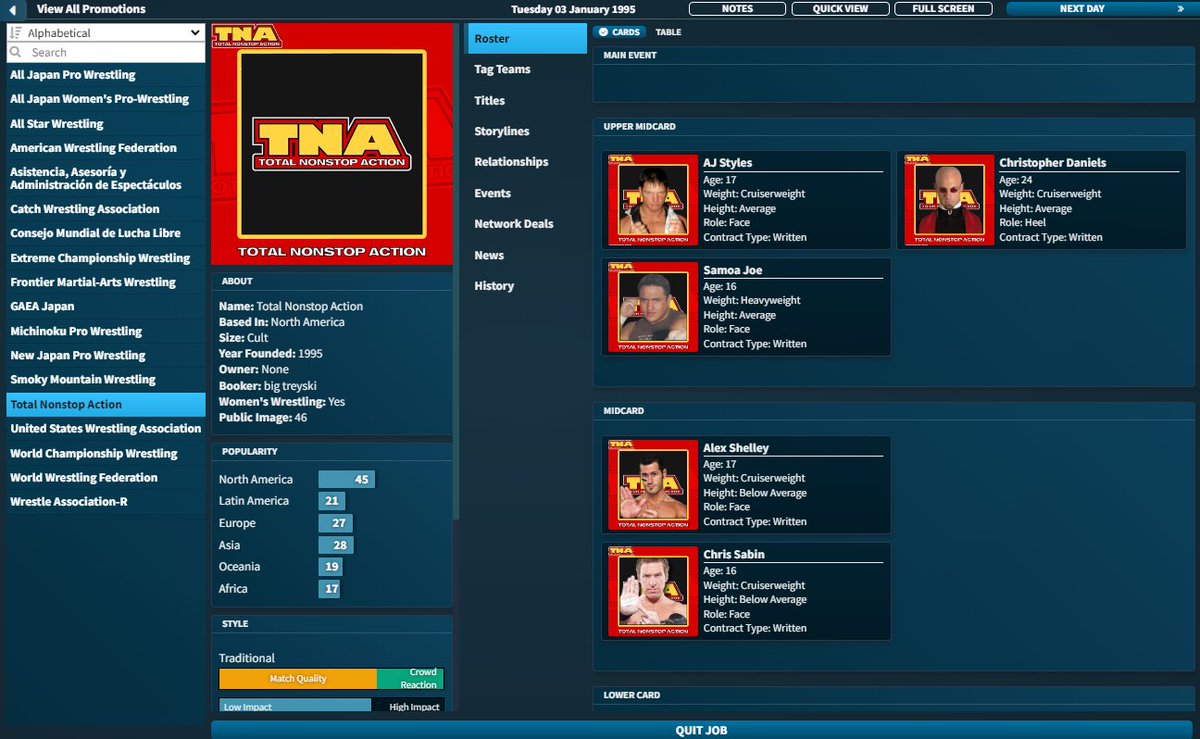Select Catch Wrestling Association

click(x=106, y=209)
